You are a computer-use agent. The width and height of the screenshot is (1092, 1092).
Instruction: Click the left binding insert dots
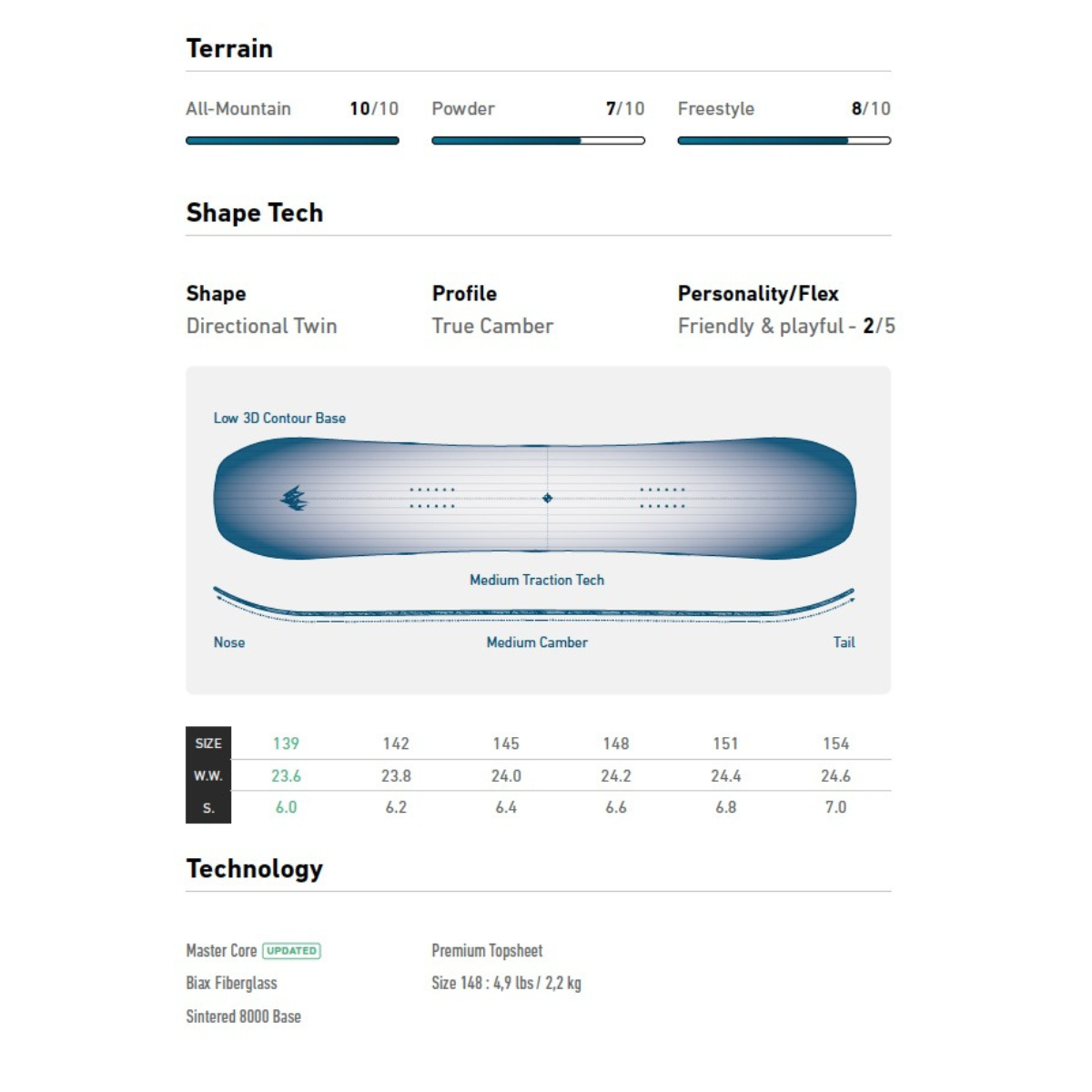432,498
